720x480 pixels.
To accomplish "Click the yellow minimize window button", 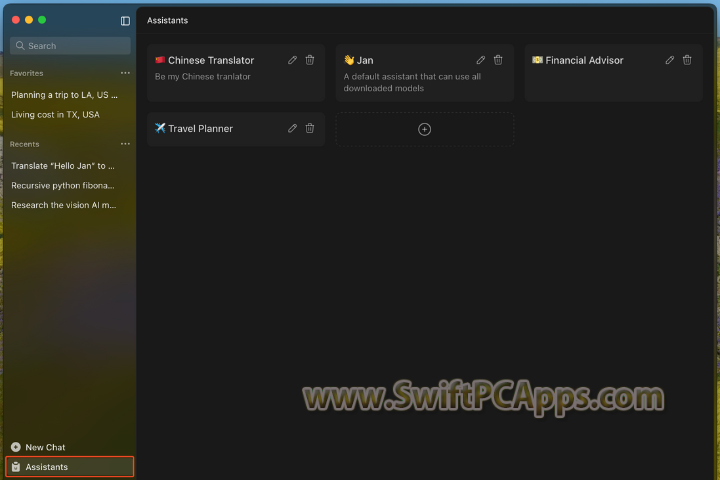I will tap(29, 20).
